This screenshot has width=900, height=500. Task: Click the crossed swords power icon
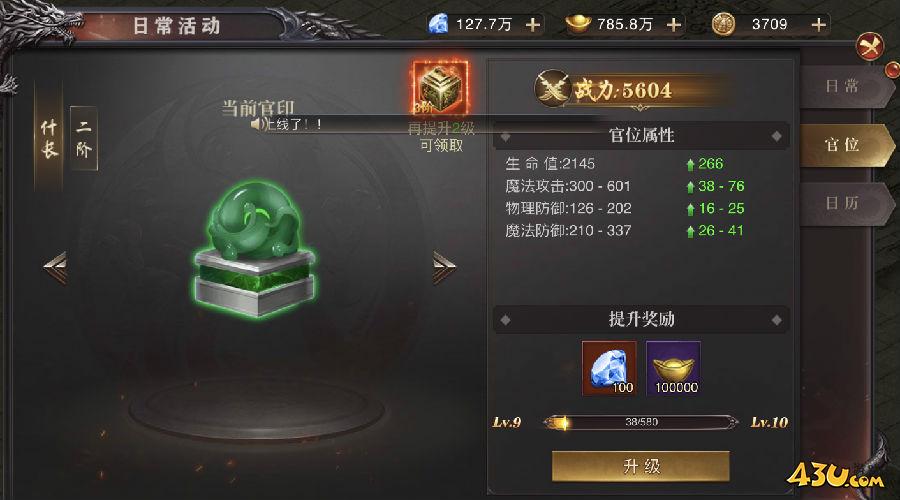[553, 88]
